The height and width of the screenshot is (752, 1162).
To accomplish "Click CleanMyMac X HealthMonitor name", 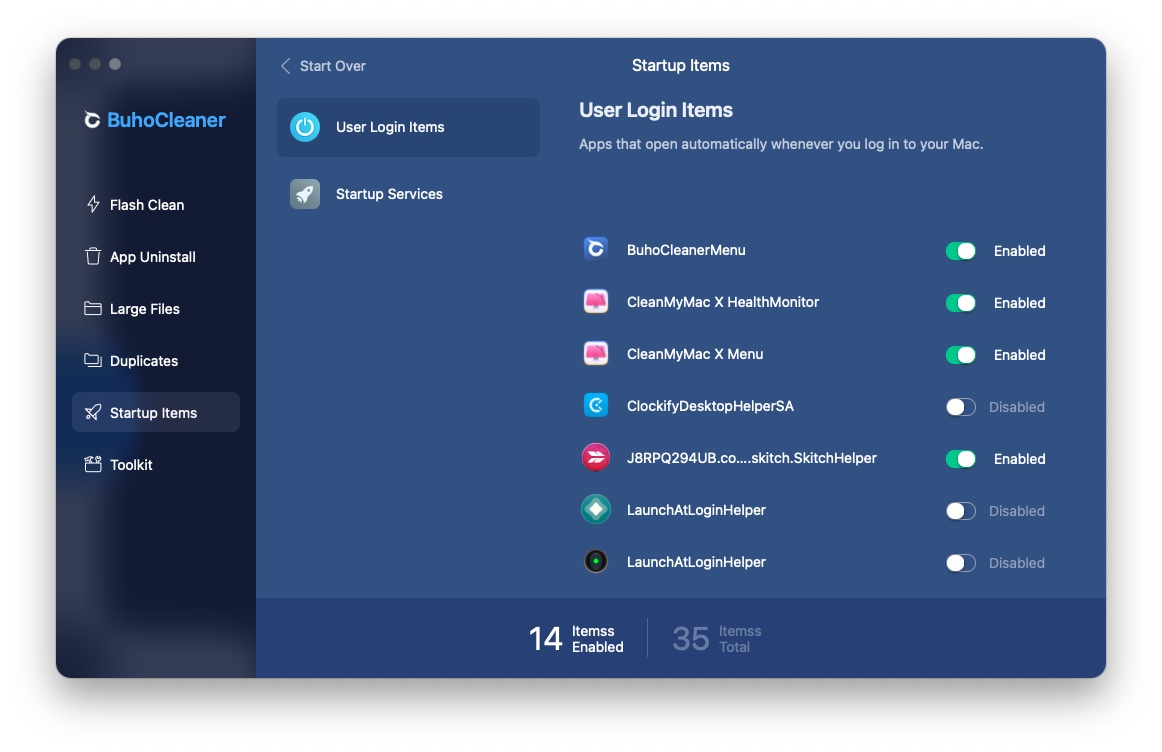I will 723,302.
